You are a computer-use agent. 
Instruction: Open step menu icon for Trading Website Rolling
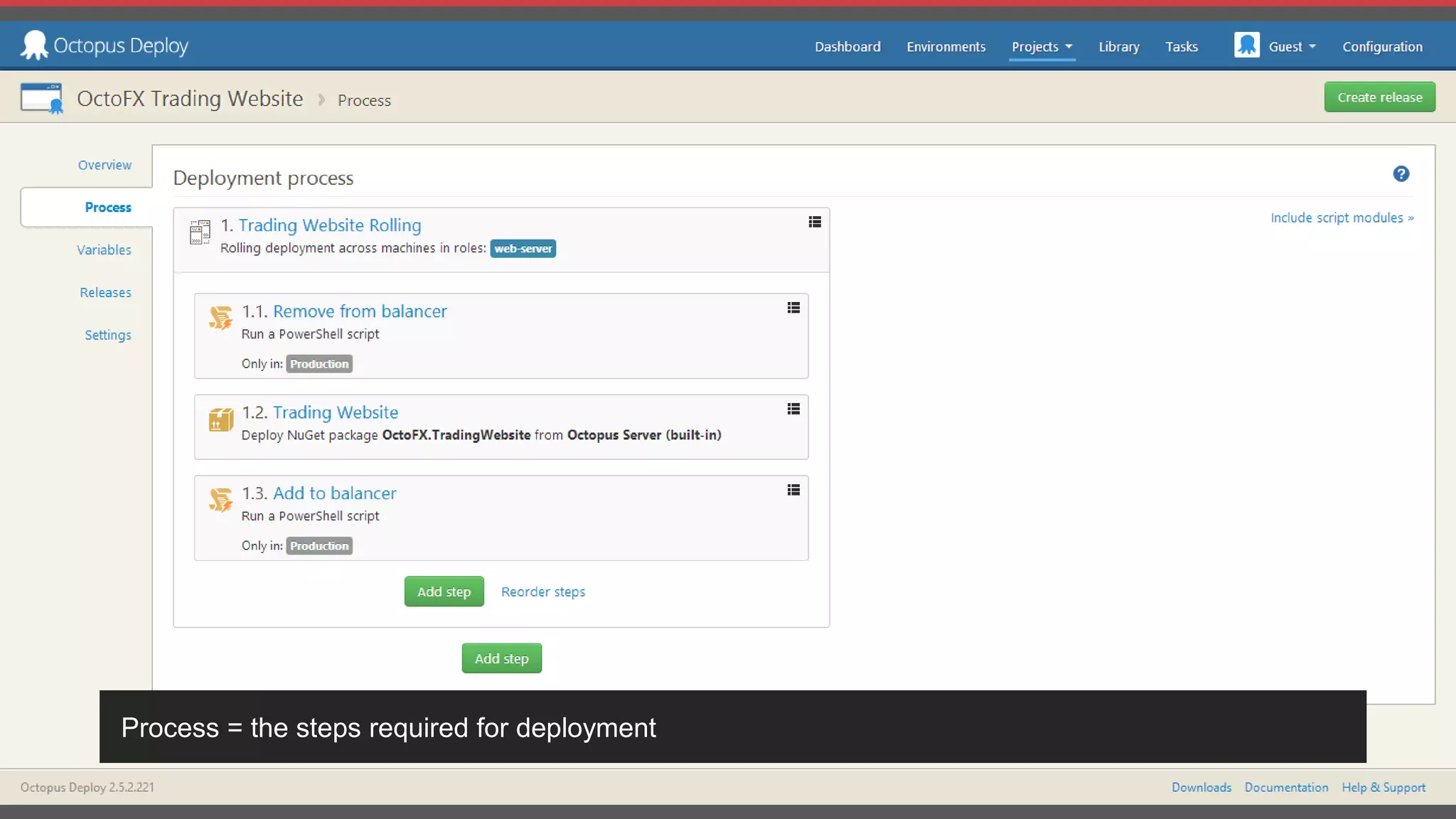click(815, 223)
